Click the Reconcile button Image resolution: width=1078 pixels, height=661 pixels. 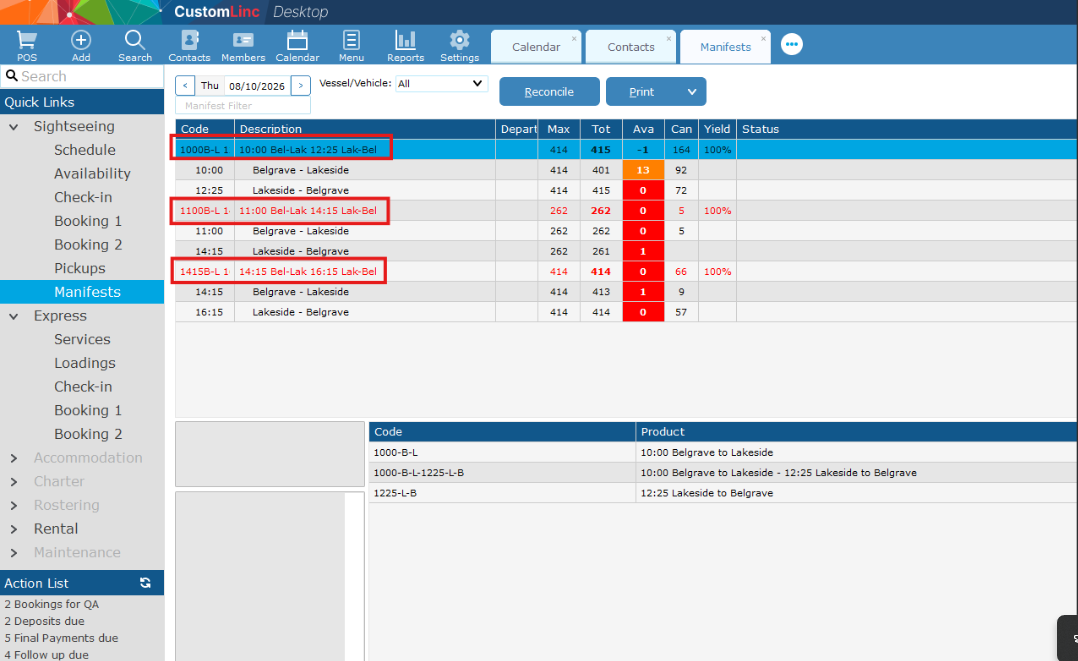point(549,91)
